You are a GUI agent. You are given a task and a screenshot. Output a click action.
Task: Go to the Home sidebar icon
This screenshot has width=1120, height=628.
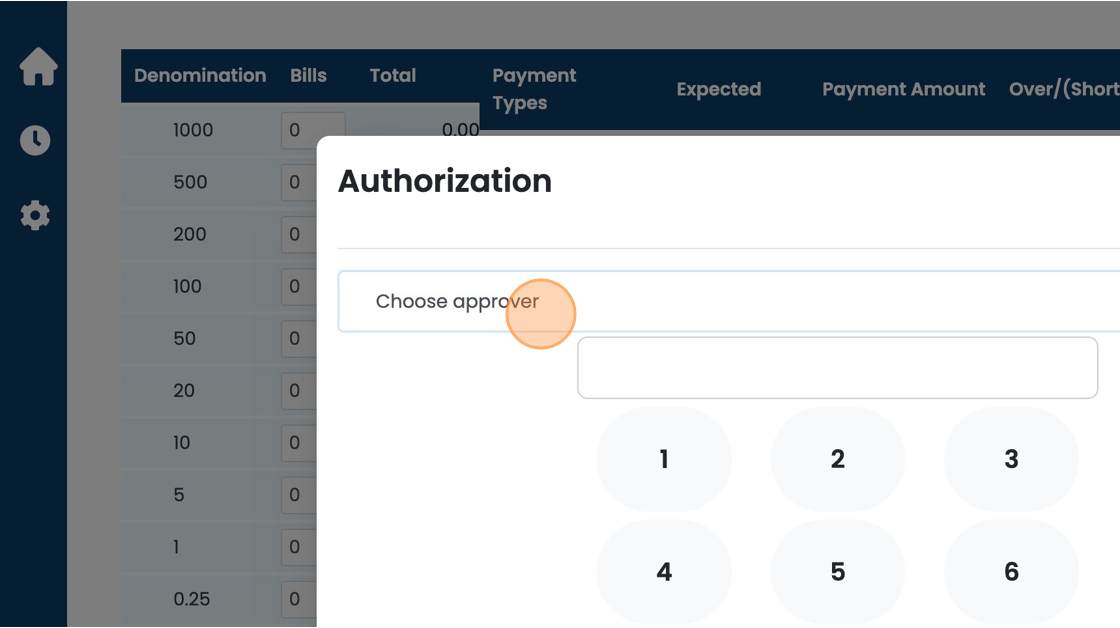click(x=38, y=66)
